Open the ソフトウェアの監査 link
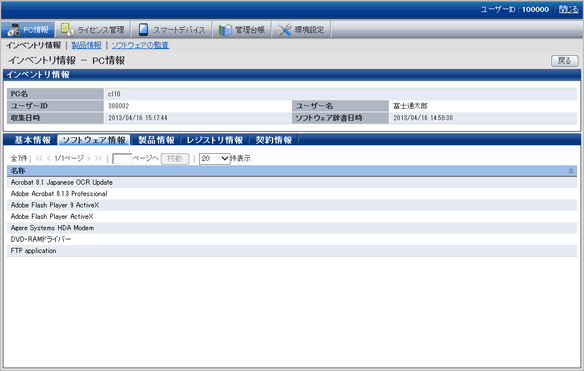584x371 pixels. 140,45
